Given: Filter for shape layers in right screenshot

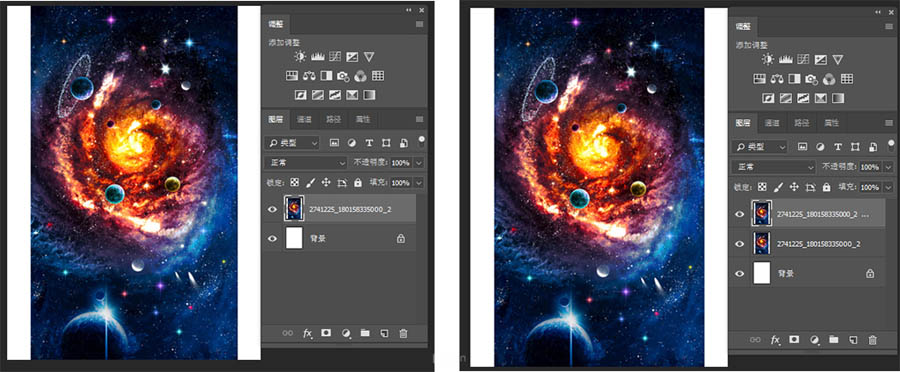Looking at the screenshot, I should pos(855,147).
